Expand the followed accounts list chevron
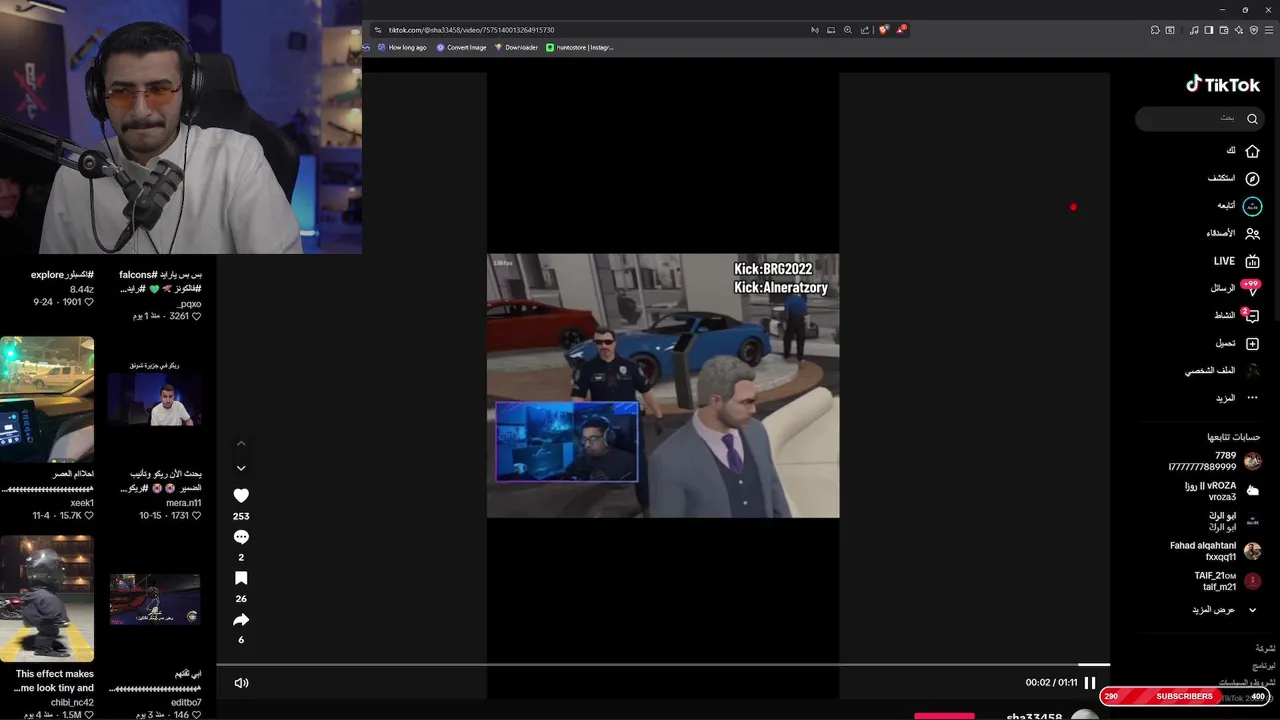The height and width of the screenshot is (720, 1280). 1252,610
